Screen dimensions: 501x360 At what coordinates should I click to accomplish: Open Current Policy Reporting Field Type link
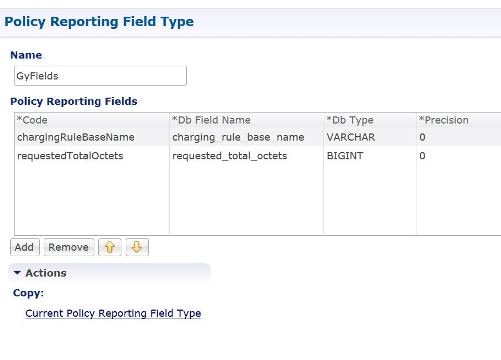tap(113, 313)
